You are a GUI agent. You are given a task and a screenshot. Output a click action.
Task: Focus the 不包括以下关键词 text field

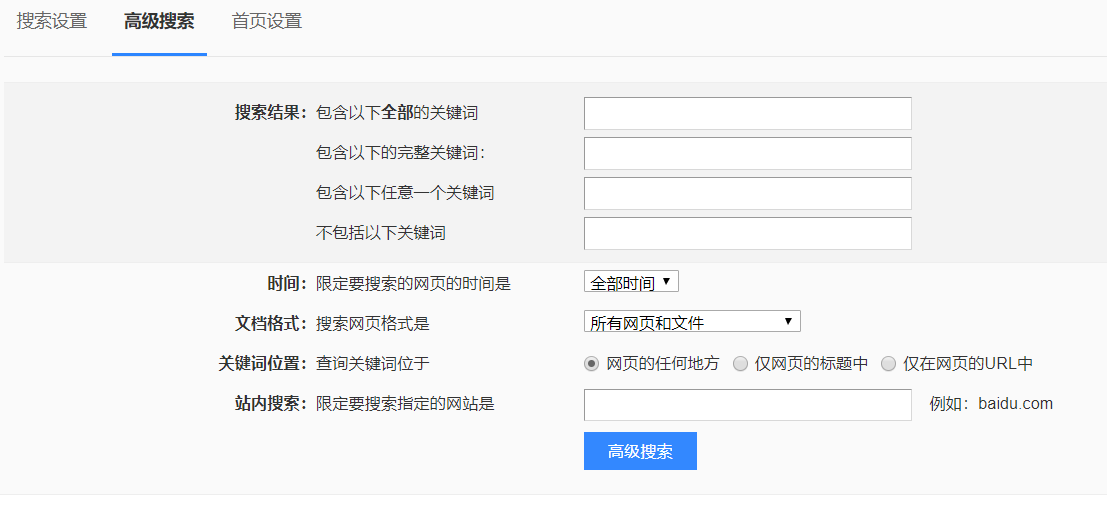tap(747, 233)
